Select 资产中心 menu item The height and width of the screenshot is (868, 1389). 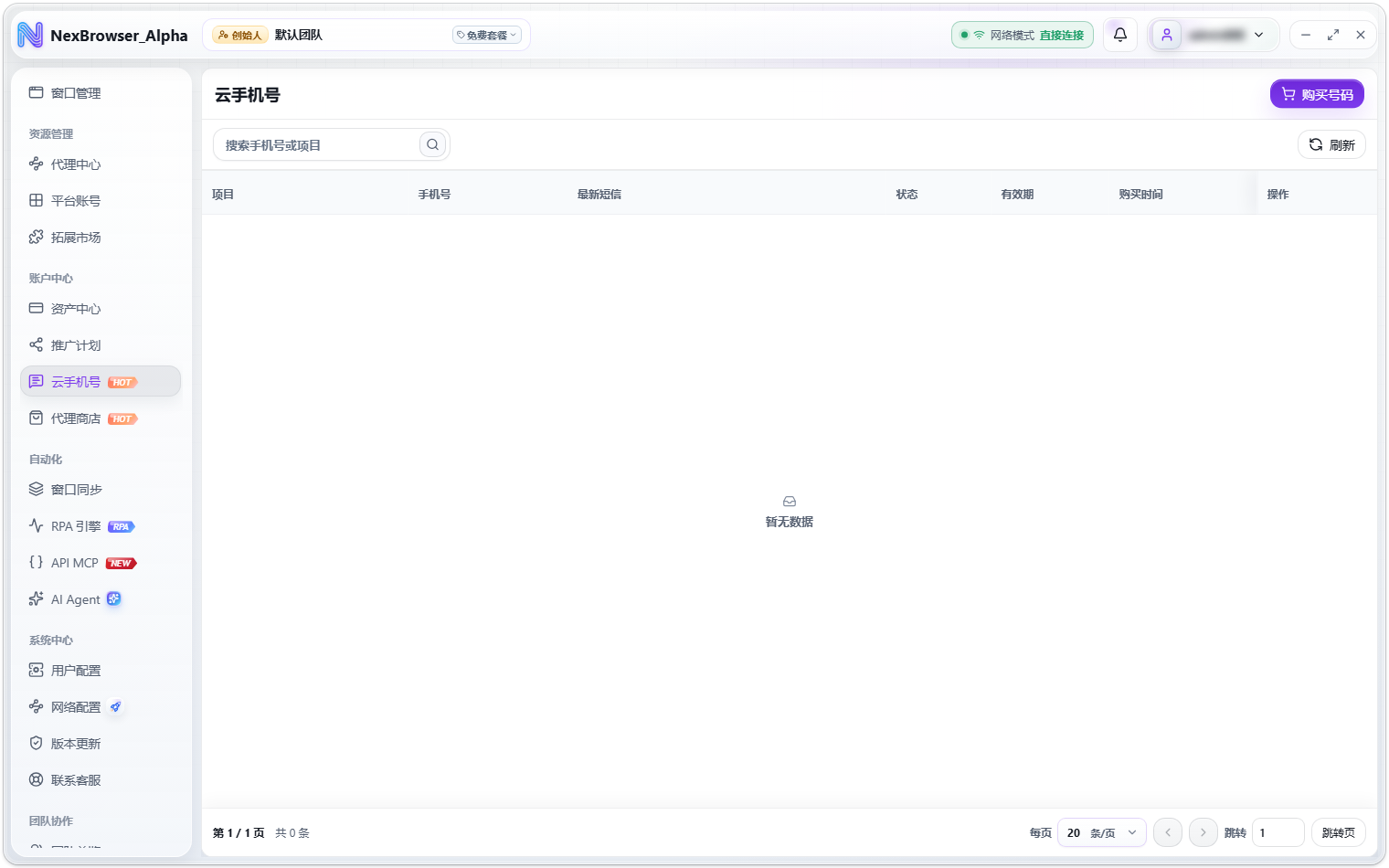coord(101,309)
